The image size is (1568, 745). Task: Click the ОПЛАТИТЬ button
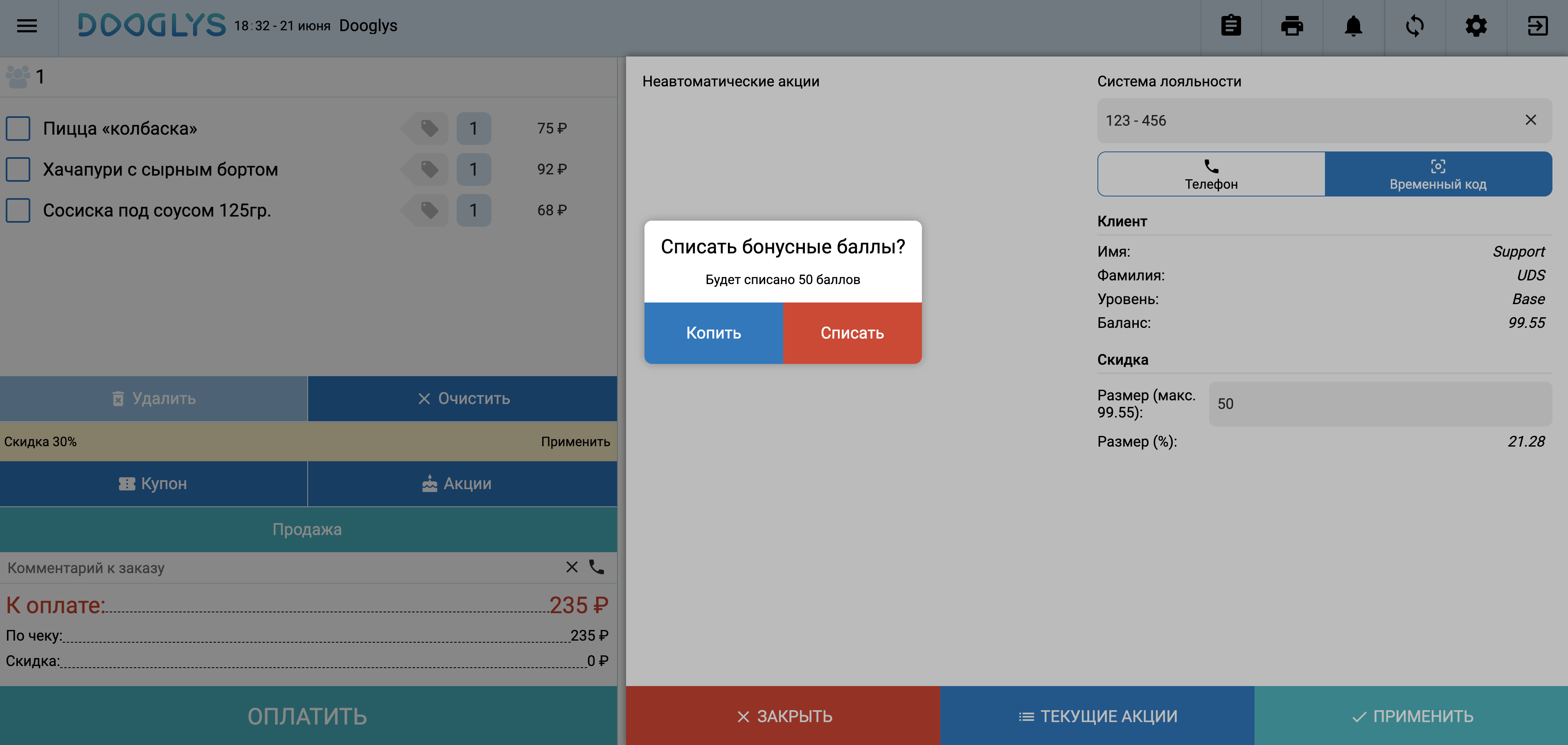pos(308,716)
